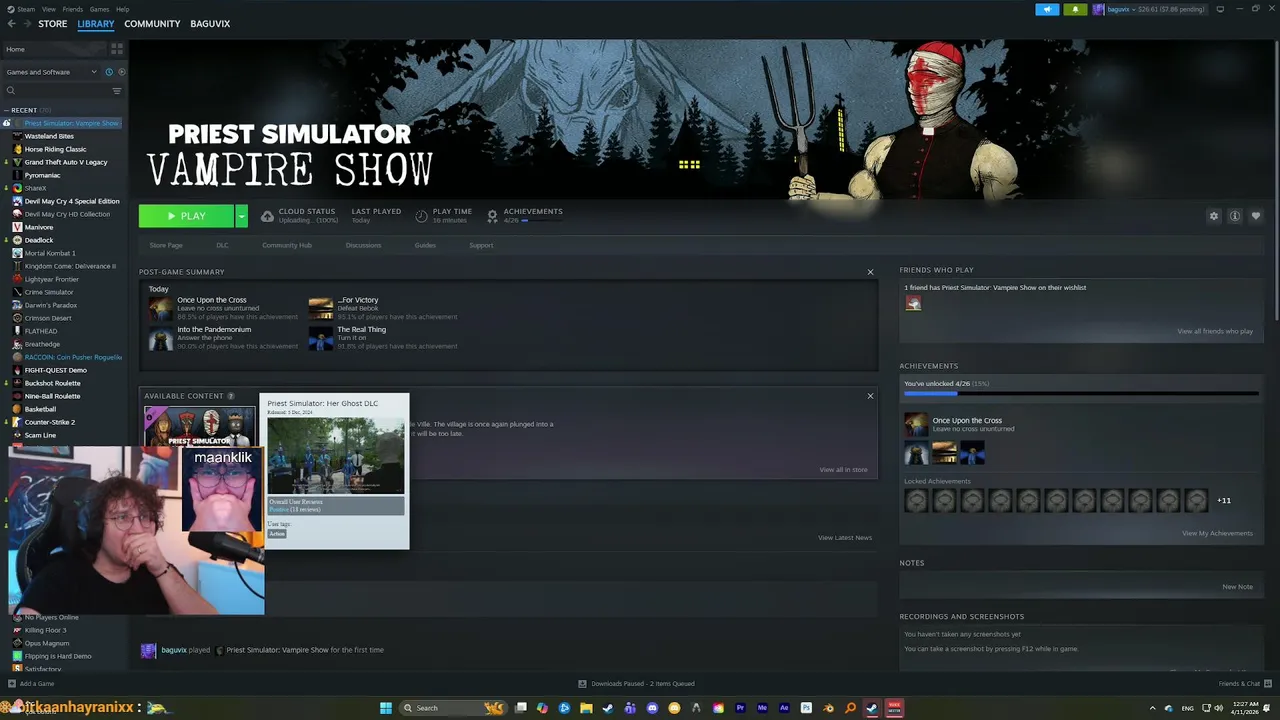Select Devil May Cry 4 Special Edition
This screenshot has height=720, width=1280.
(72, 201)
